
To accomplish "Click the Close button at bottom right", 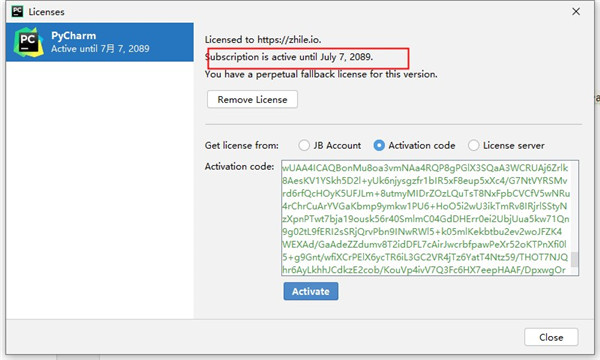I will pyautogui.click(x=551, y=337).
